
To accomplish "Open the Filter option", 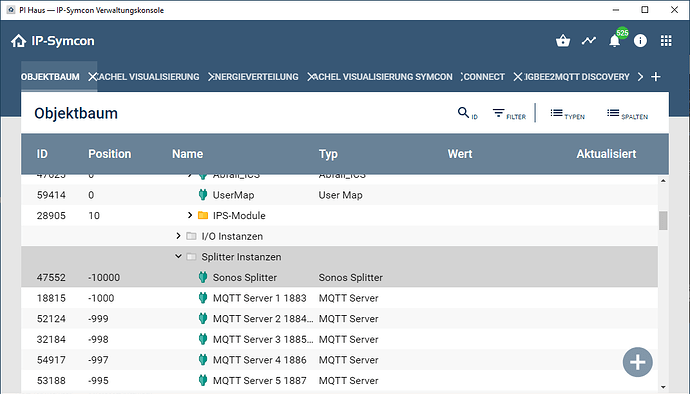I will (x=509, y=114).
